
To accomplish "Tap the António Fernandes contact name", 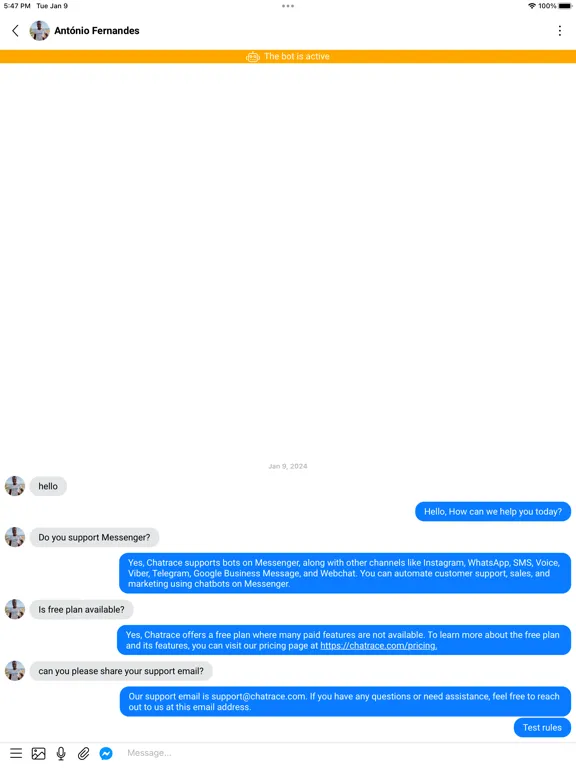I will click(97, 30).
